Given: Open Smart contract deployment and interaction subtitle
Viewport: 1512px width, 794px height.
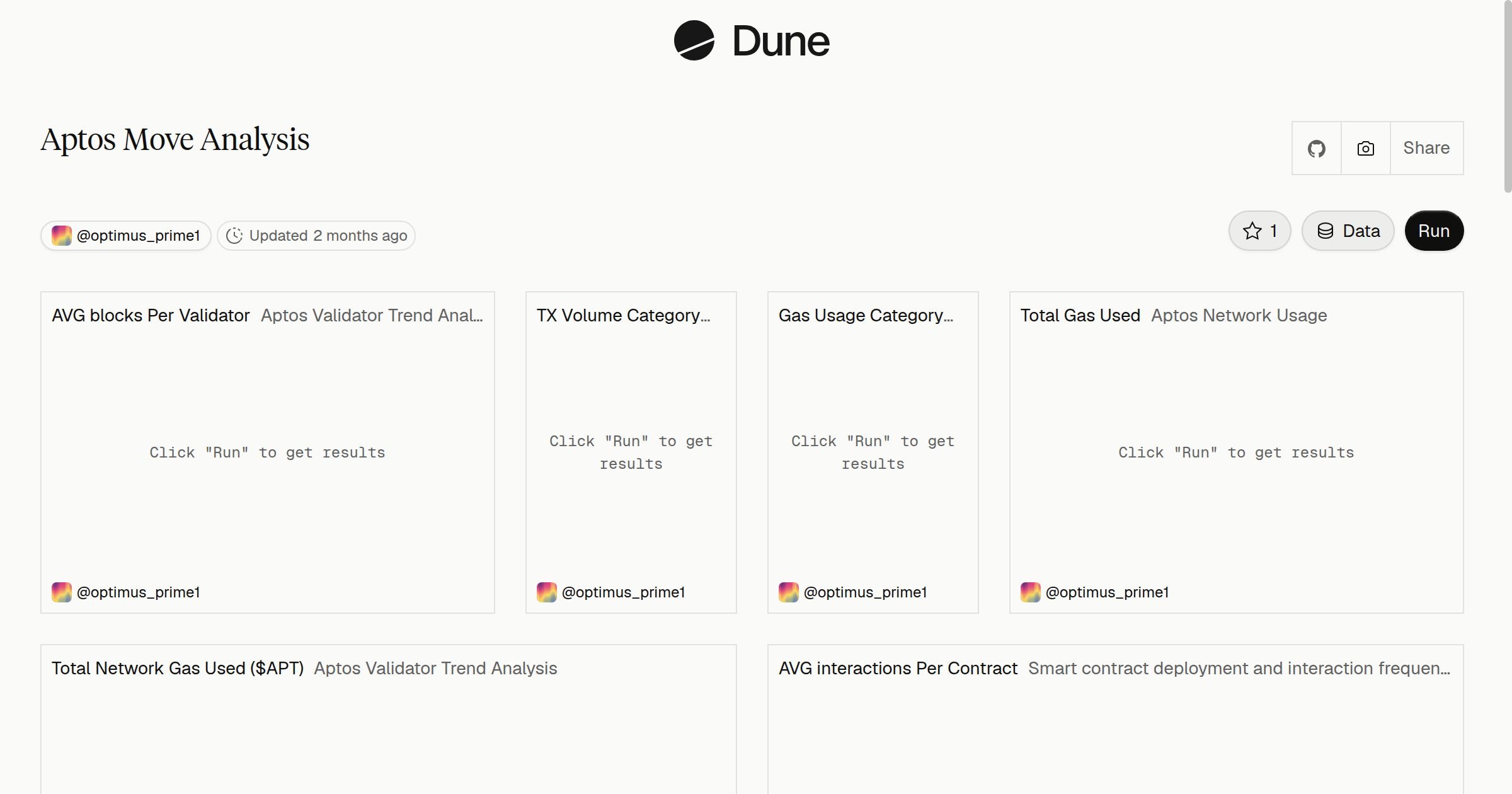Looking at the screenshot, I should 1239,668.
